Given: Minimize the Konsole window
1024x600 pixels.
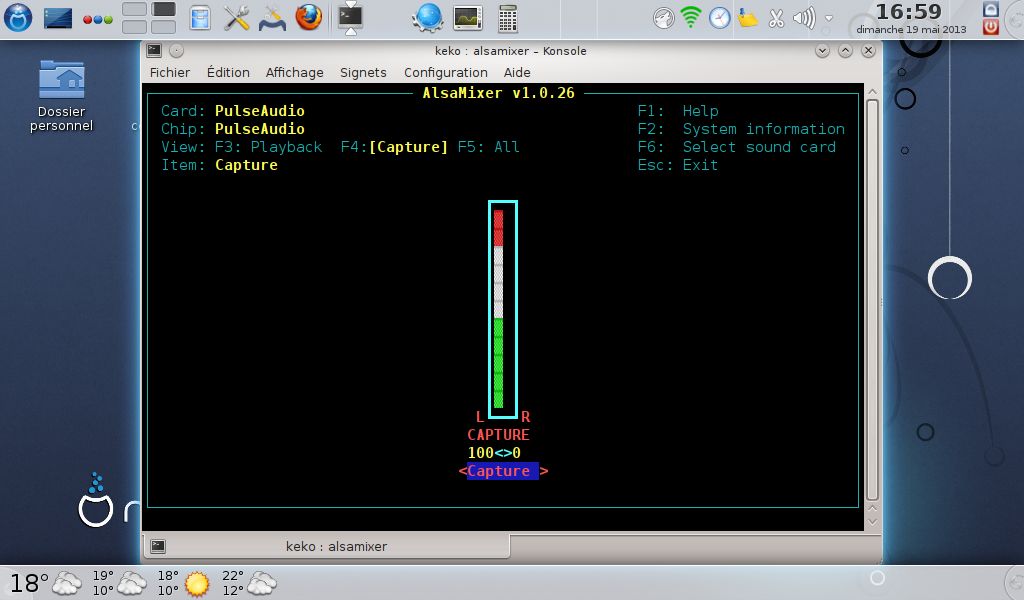Looking at the screenshot, I should pyautogui.click(x=822, y=50).
